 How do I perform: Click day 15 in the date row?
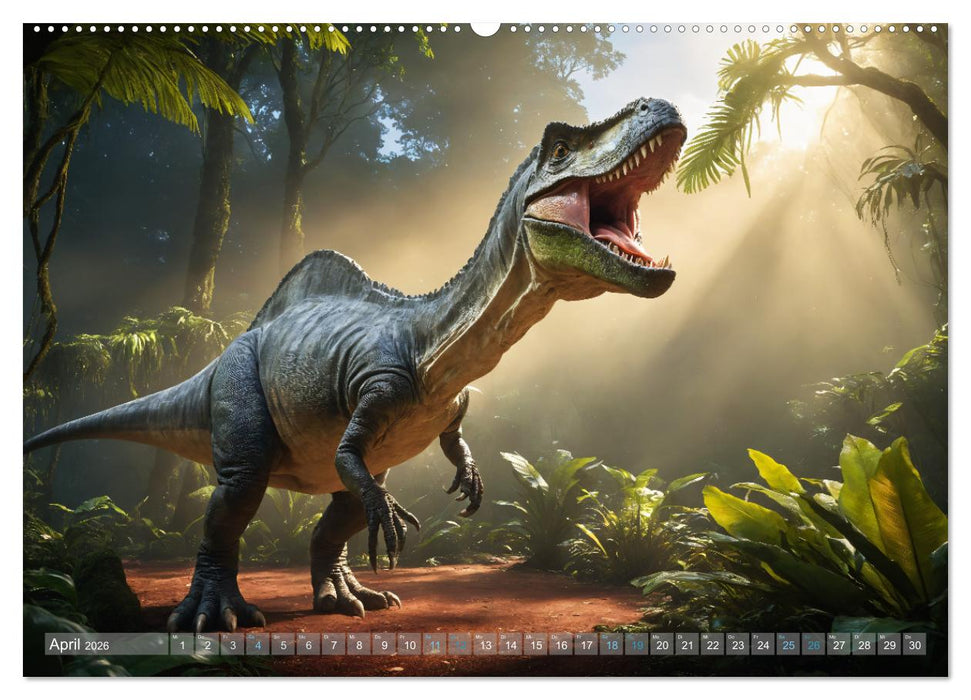point(535,645)
